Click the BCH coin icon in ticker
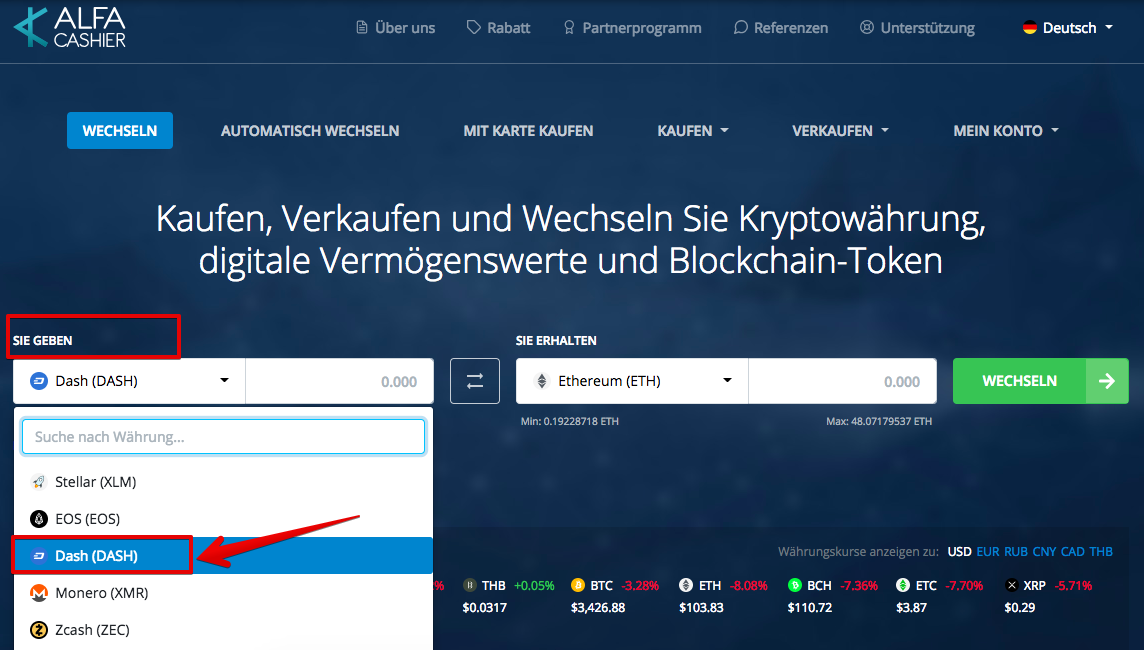Screen dimensions: 1144x650 795,585
